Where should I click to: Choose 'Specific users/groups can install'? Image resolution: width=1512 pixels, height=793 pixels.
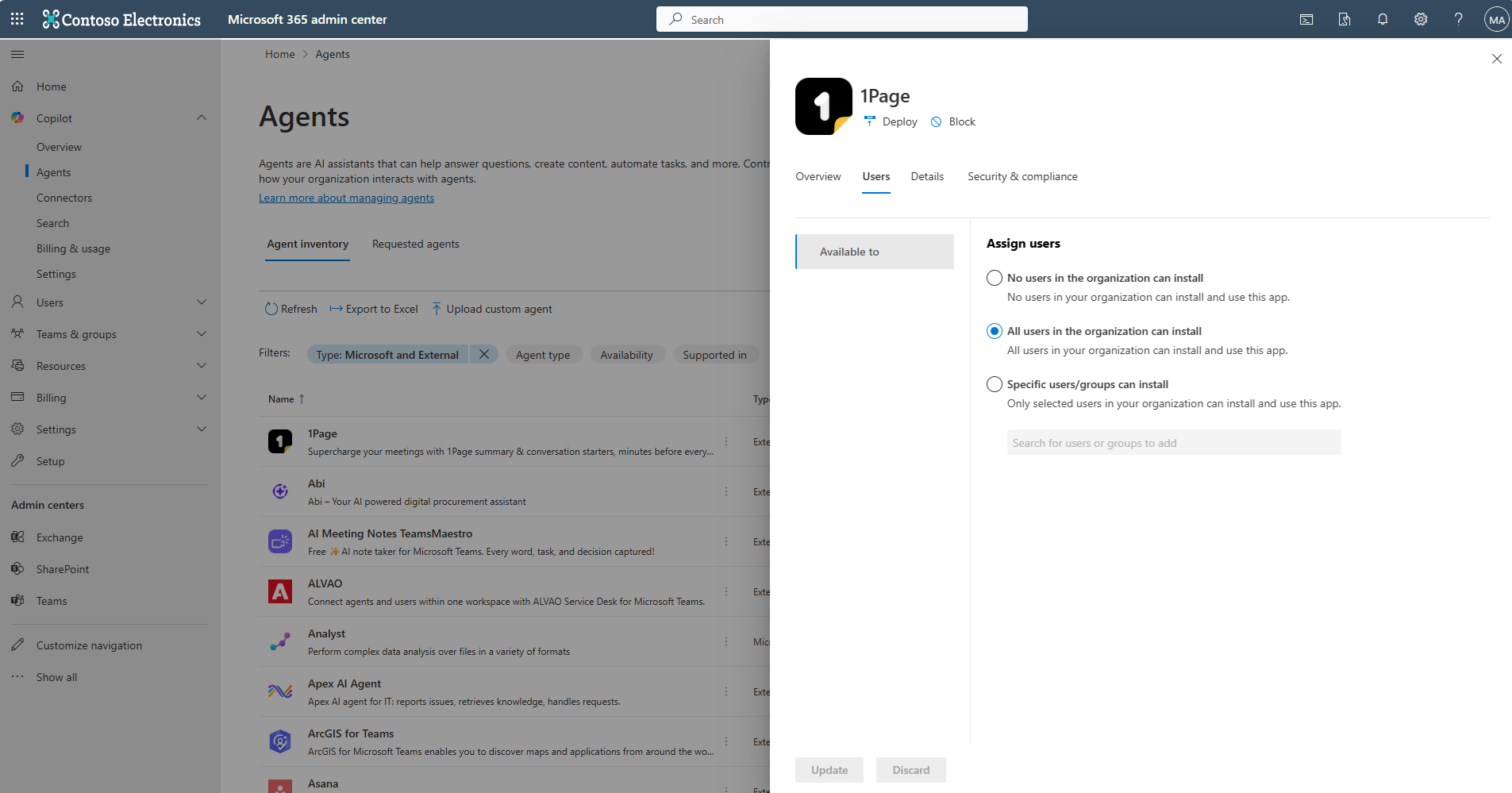coord(994,384)
